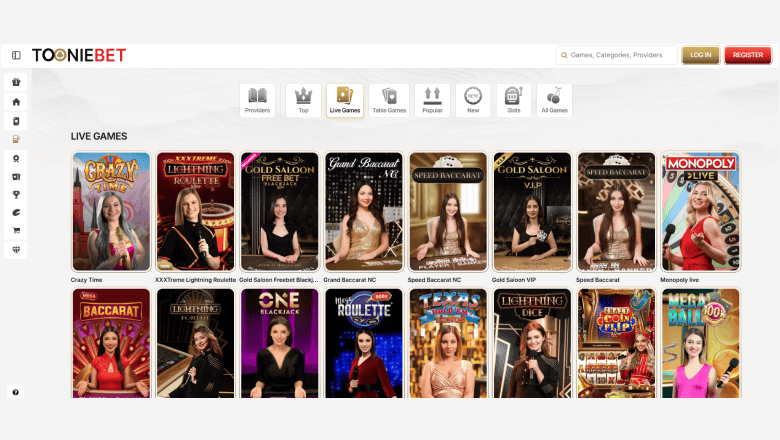Click the 'Speed Baccarat' caption text
The width and height of the screenshot is (780, 440).
(x=598, y=280)
